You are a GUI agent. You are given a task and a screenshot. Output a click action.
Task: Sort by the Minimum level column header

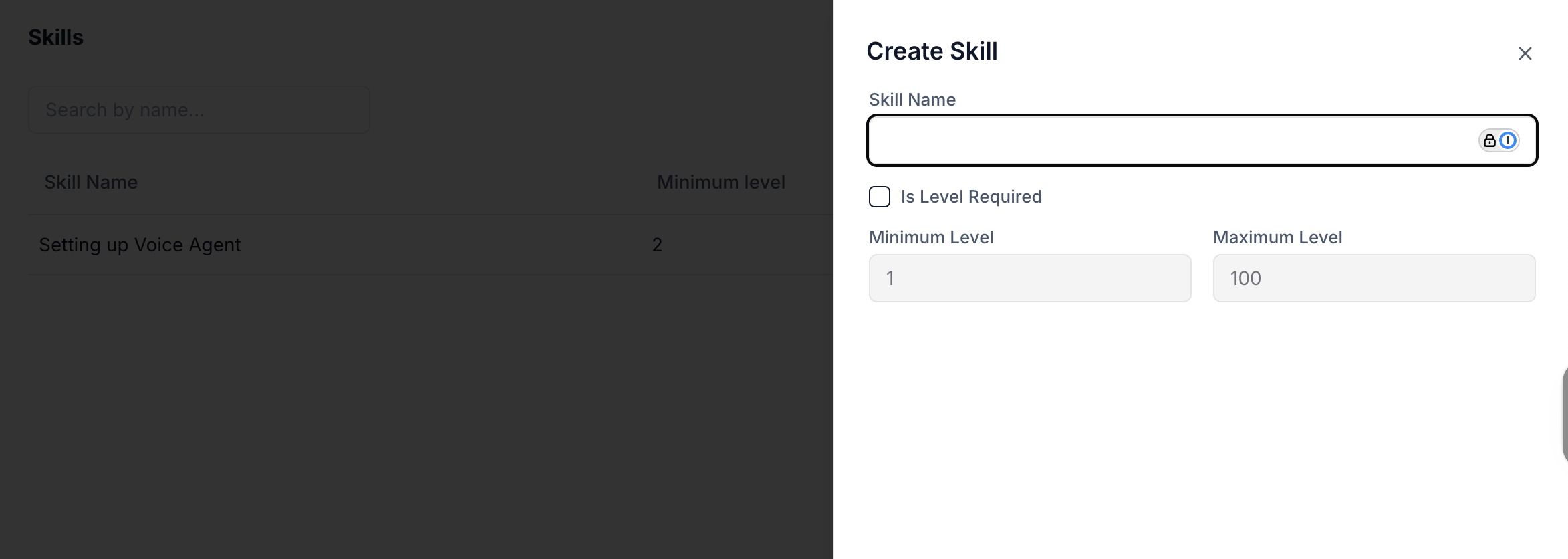[721, 182]
